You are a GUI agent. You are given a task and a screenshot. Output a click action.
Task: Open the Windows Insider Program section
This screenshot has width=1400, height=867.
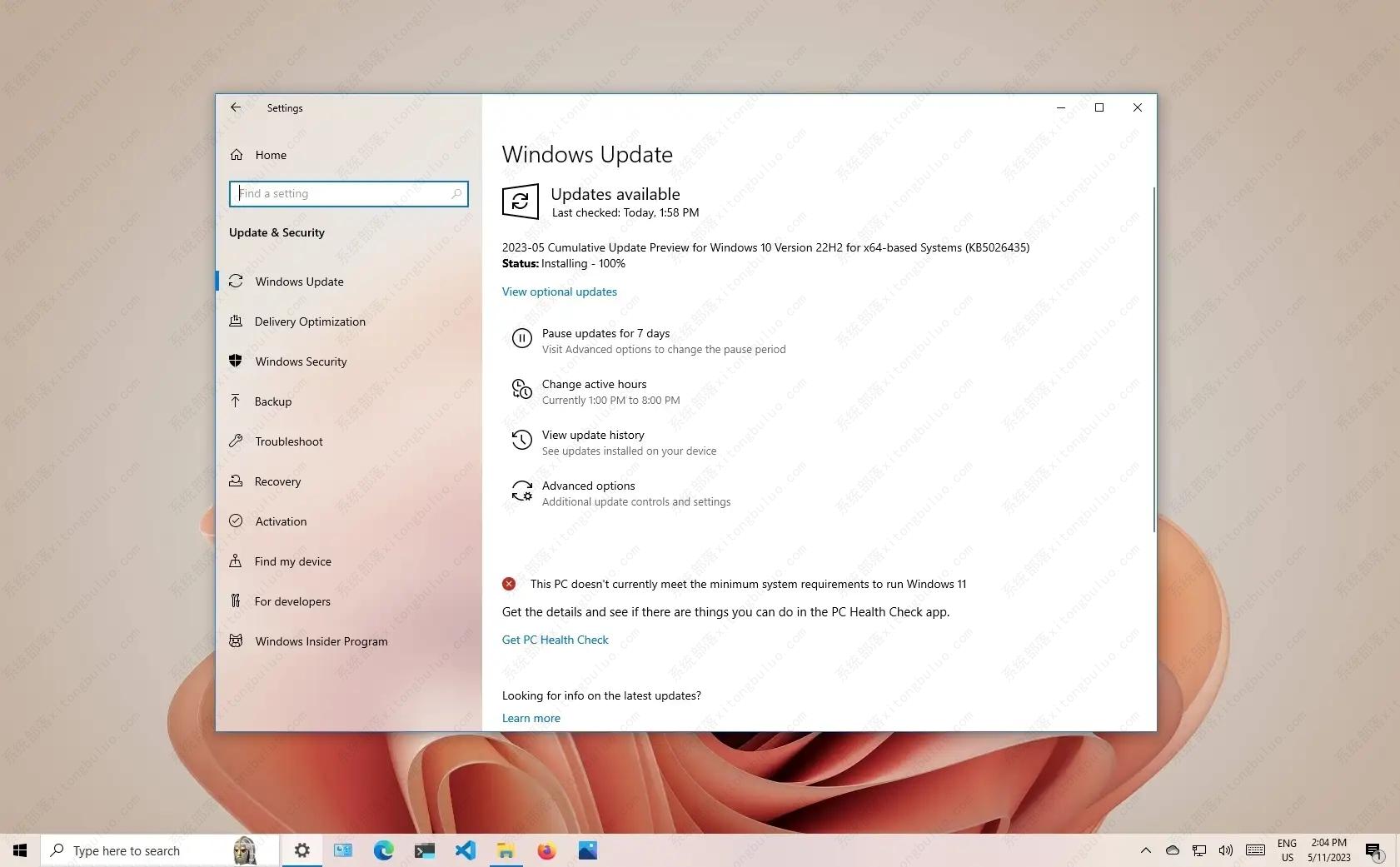point(321,641)
